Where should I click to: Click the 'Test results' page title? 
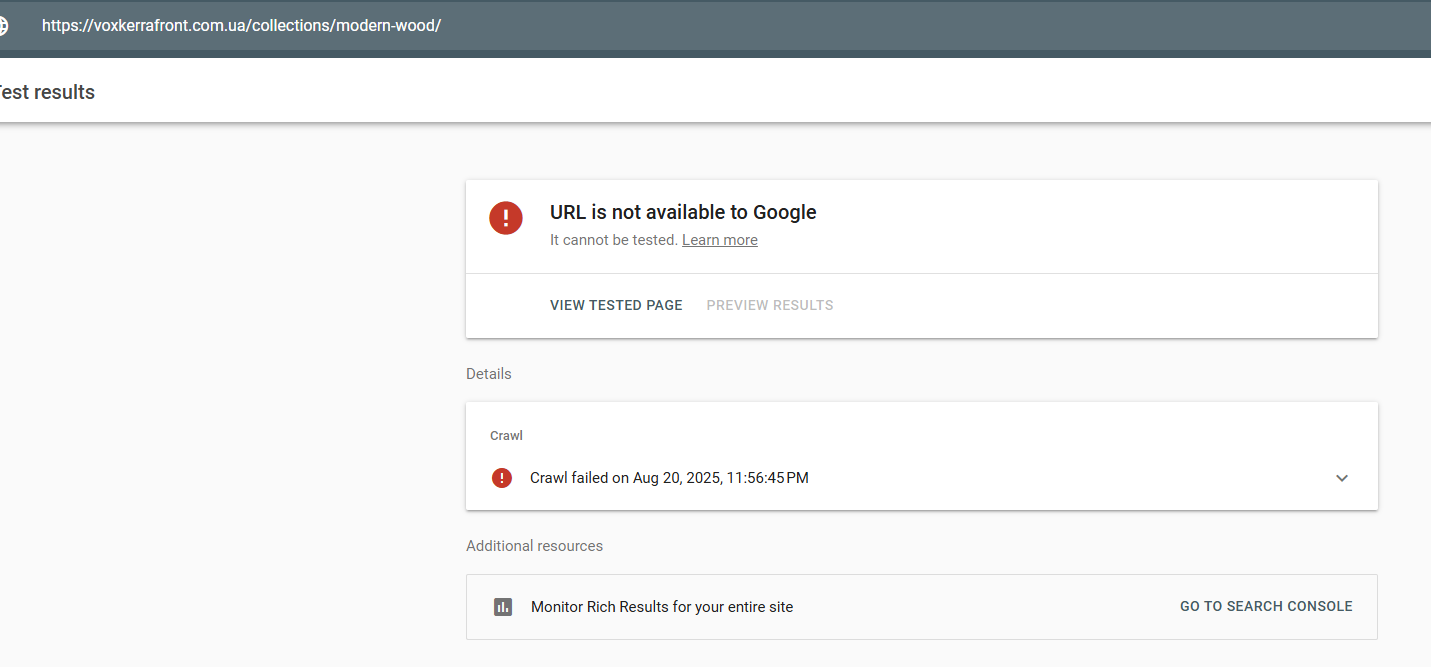46,92
